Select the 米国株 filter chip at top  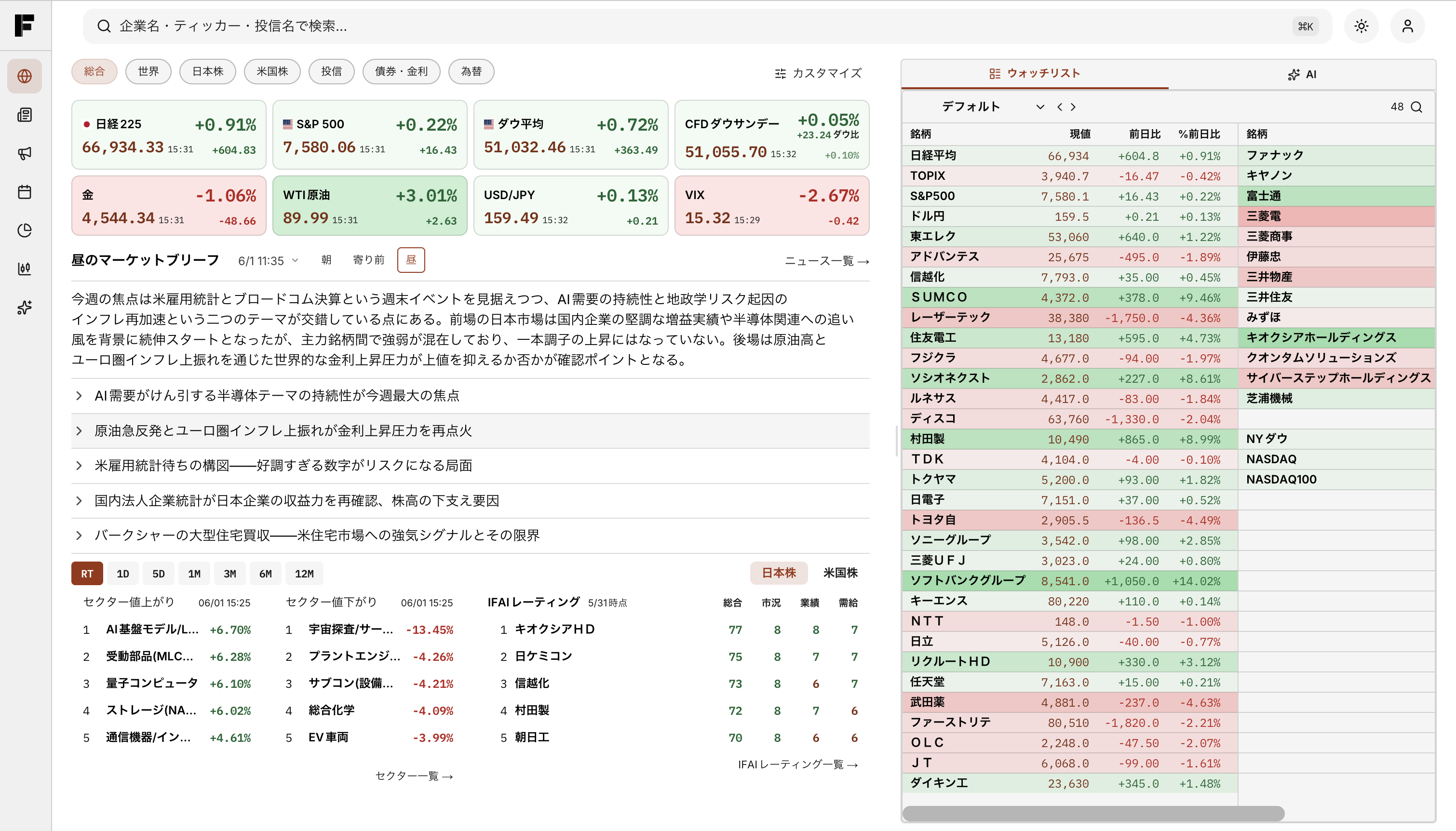(272, 71)
